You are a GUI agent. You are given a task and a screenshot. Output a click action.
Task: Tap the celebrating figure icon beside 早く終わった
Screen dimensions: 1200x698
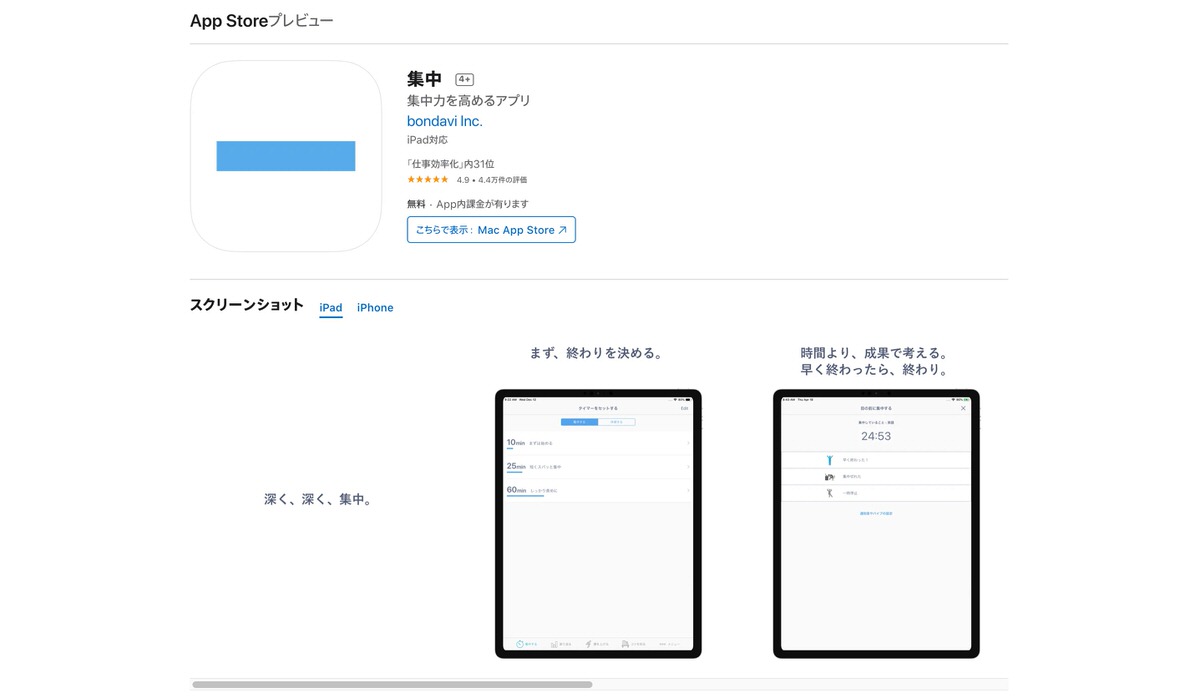click(830, 460)
